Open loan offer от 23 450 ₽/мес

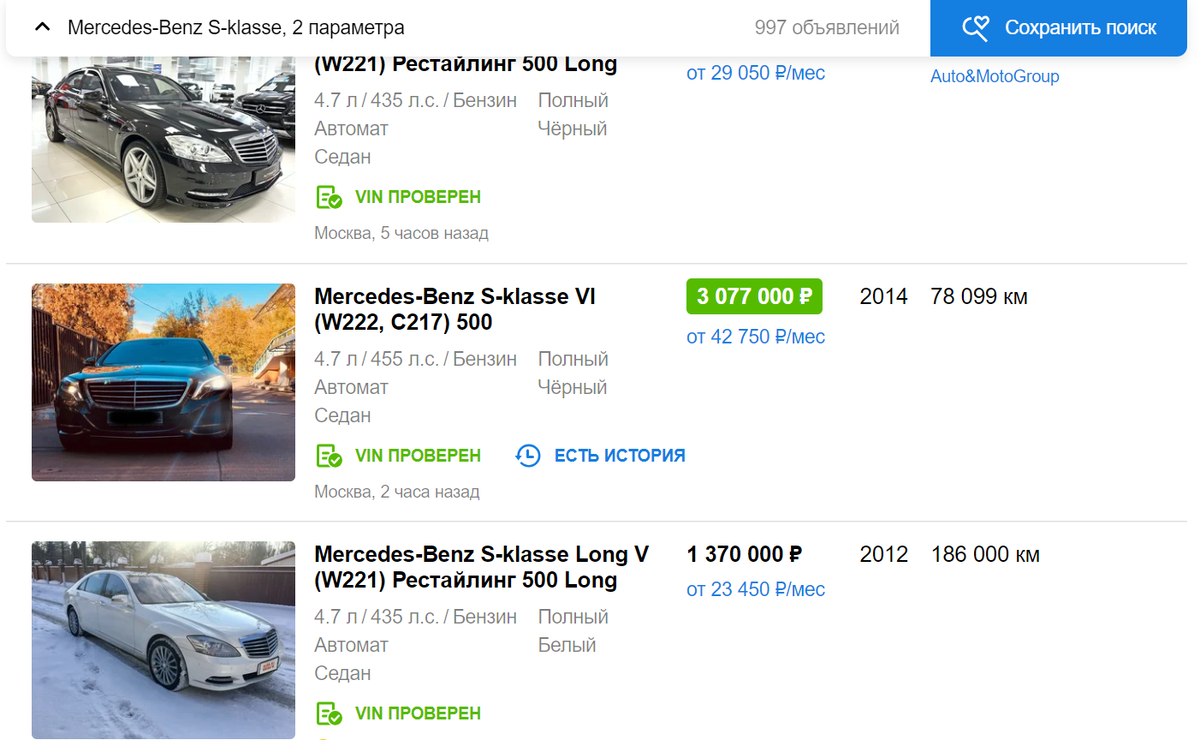(755, 590)
